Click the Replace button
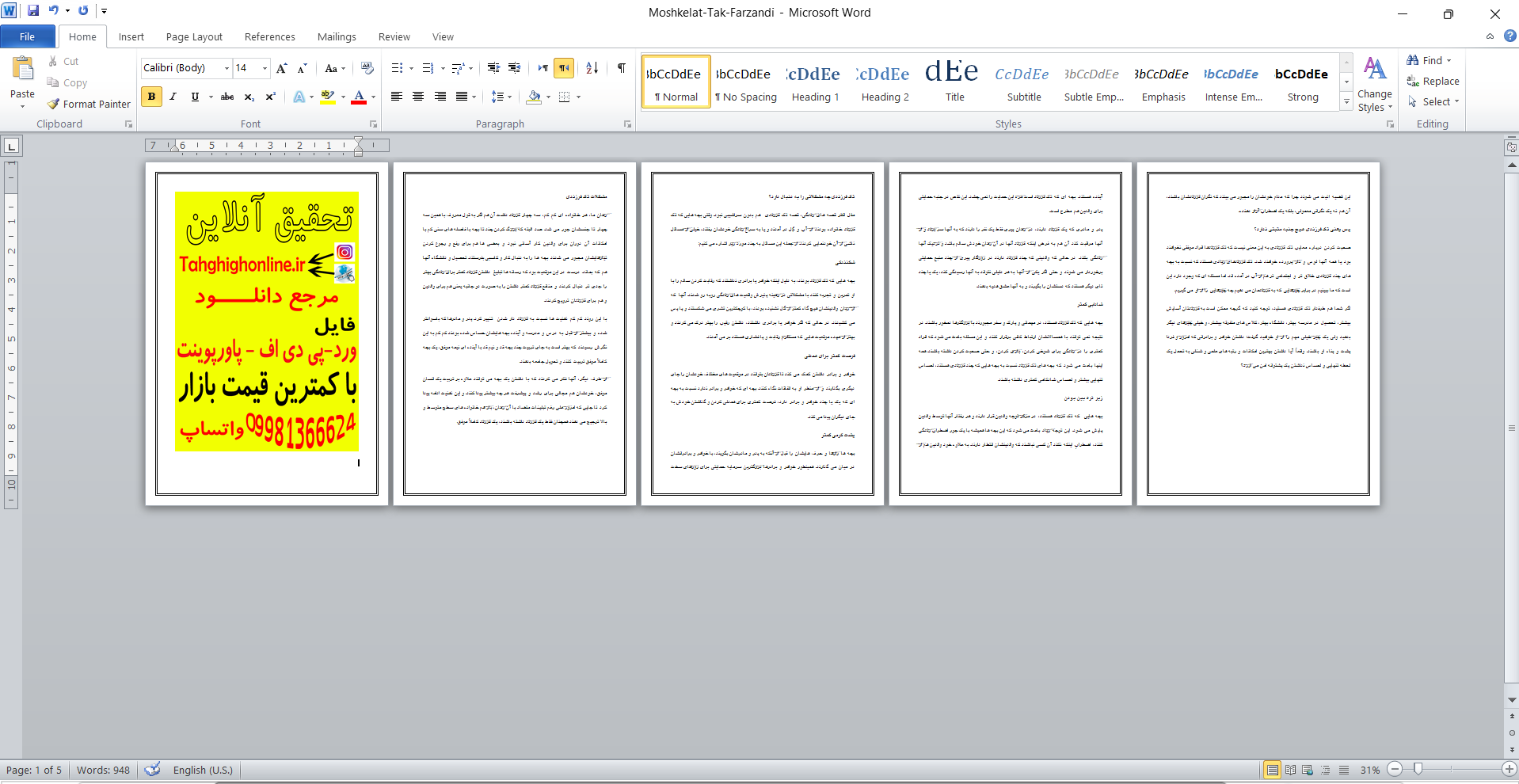 click(1433, 81)
